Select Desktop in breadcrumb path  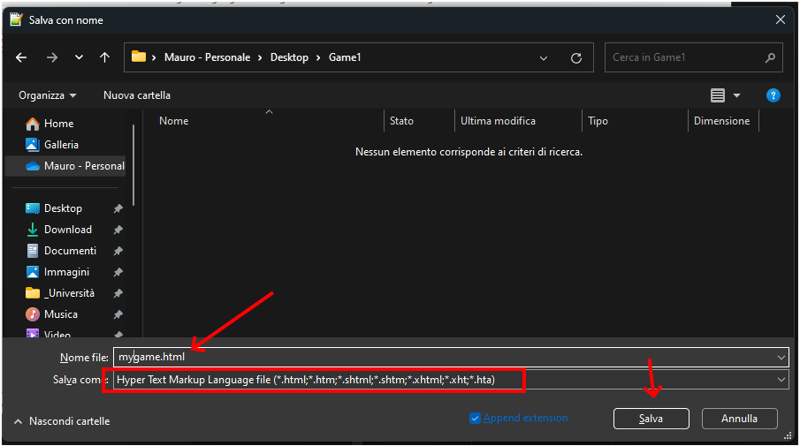[x=289, y=57]
